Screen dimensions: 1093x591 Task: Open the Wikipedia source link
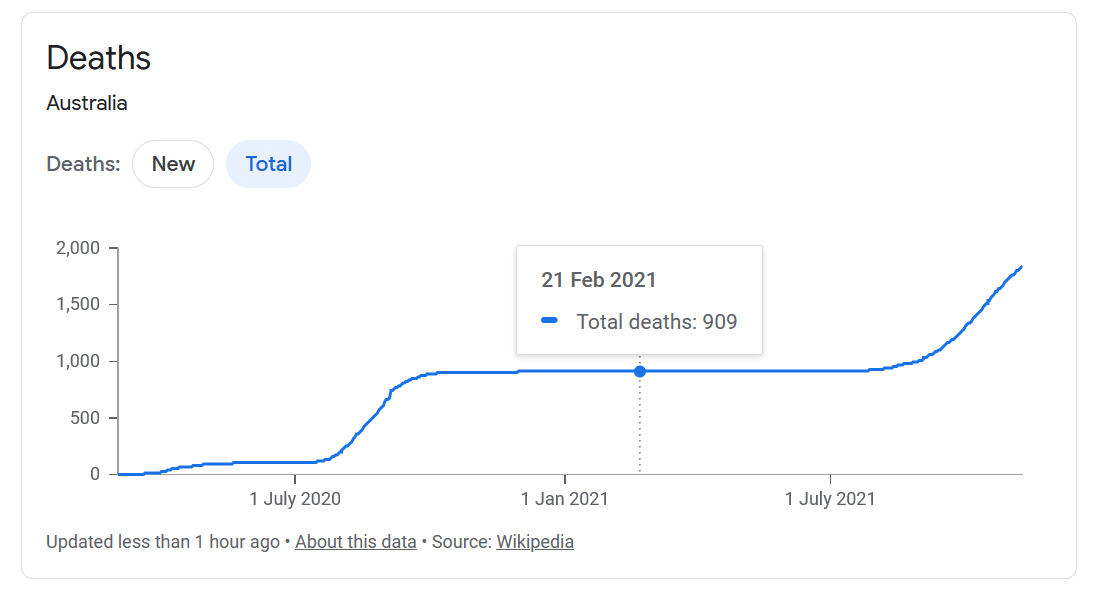(x=535, y=542)
